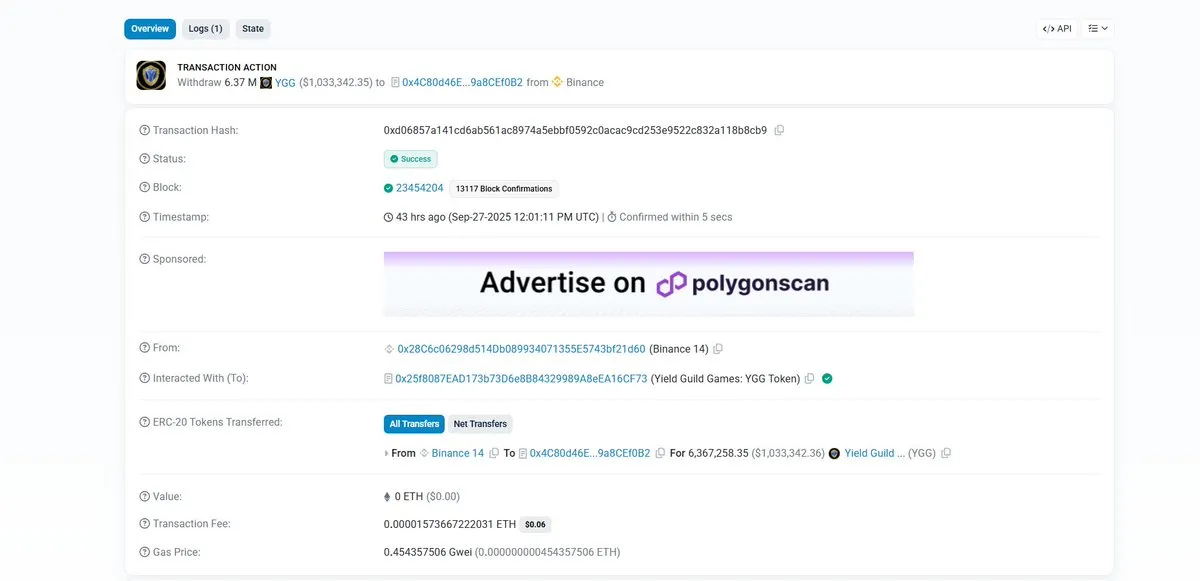Click the transaction fee 0.00001573667222031 ETH
The height and width of the screenshot is (581, 1200).
point(450,524)
